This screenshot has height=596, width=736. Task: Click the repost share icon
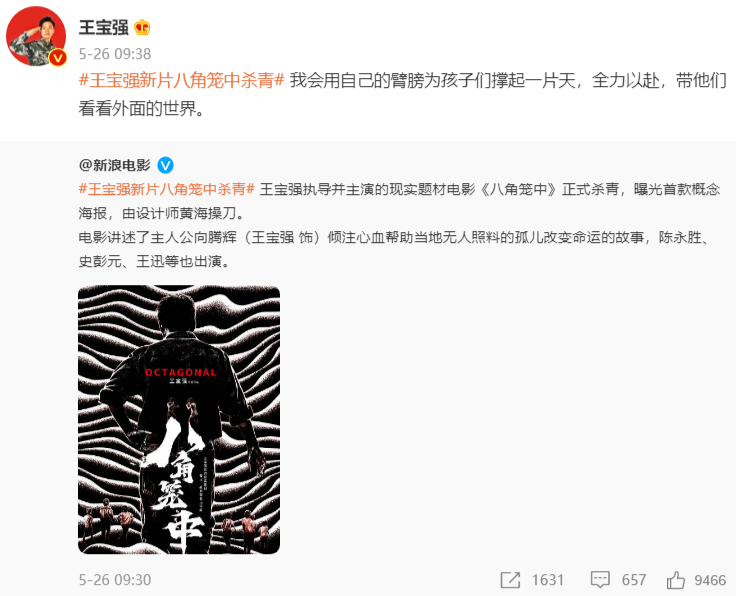510,580
